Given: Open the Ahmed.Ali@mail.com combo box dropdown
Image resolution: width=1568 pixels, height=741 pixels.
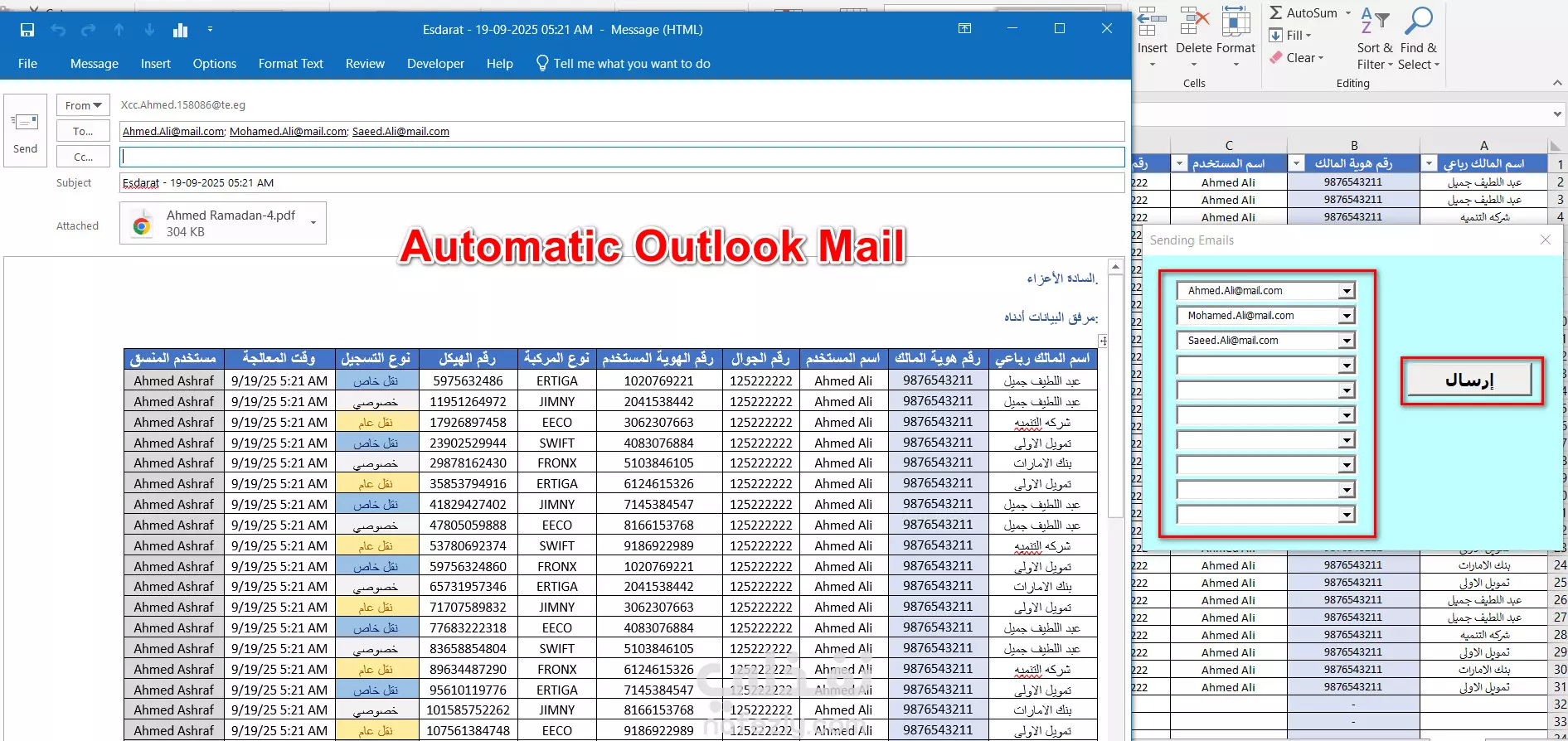Looking at the screenshot, I should [1347, 291].
